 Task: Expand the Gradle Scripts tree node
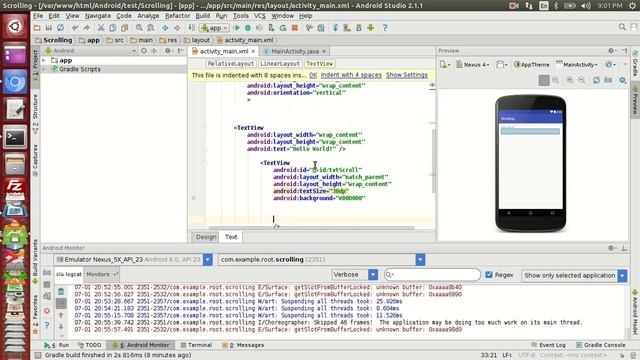(44, 69)
